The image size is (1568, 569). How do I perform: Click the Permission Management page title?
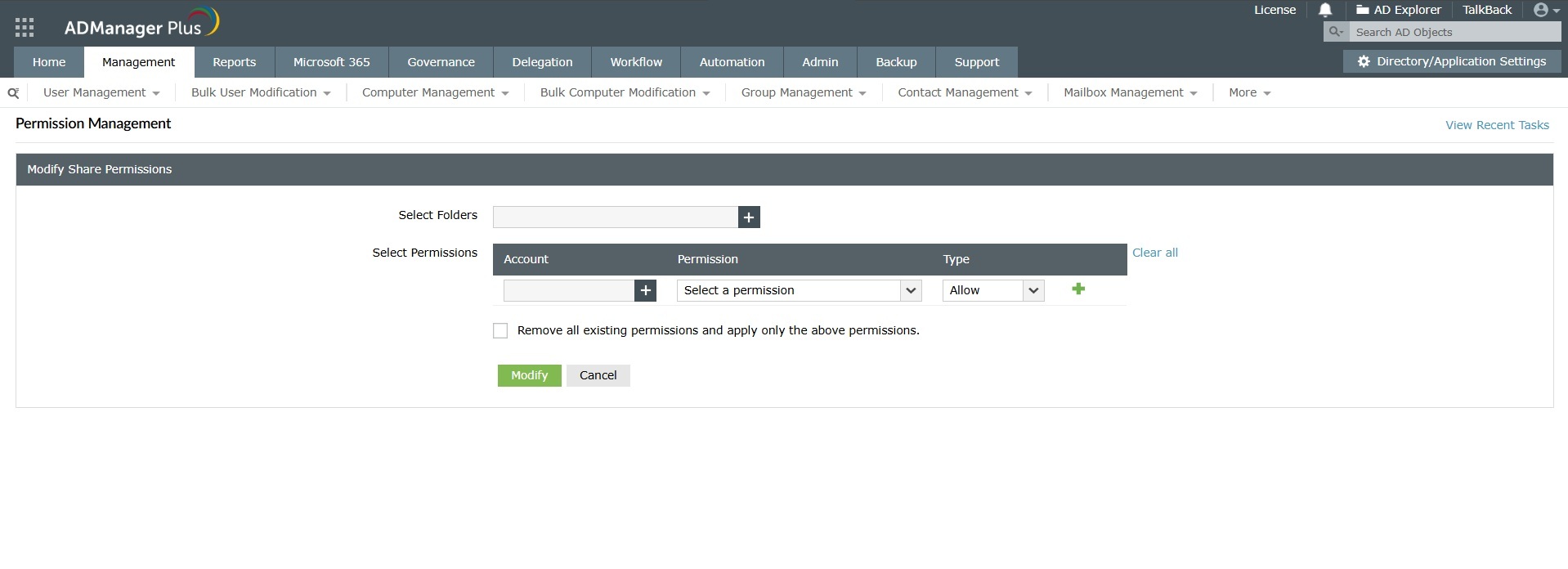93,123
